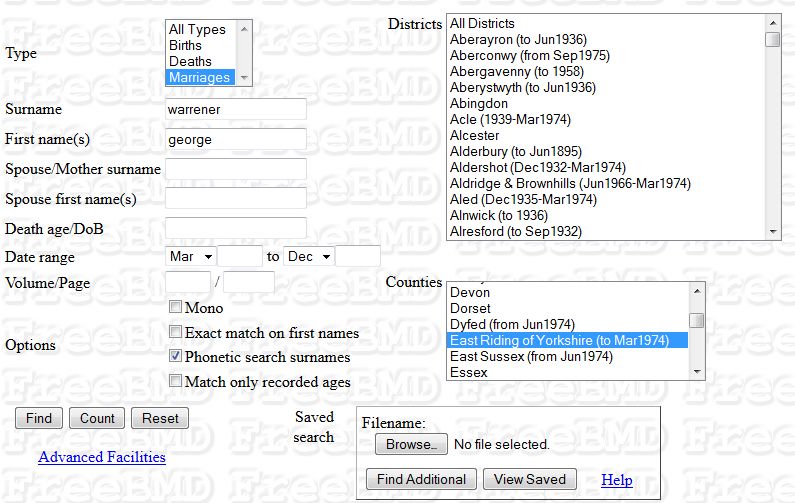795x503 pixels.
Task: Select Alnwick (to 1936) district
Action: 605,215
